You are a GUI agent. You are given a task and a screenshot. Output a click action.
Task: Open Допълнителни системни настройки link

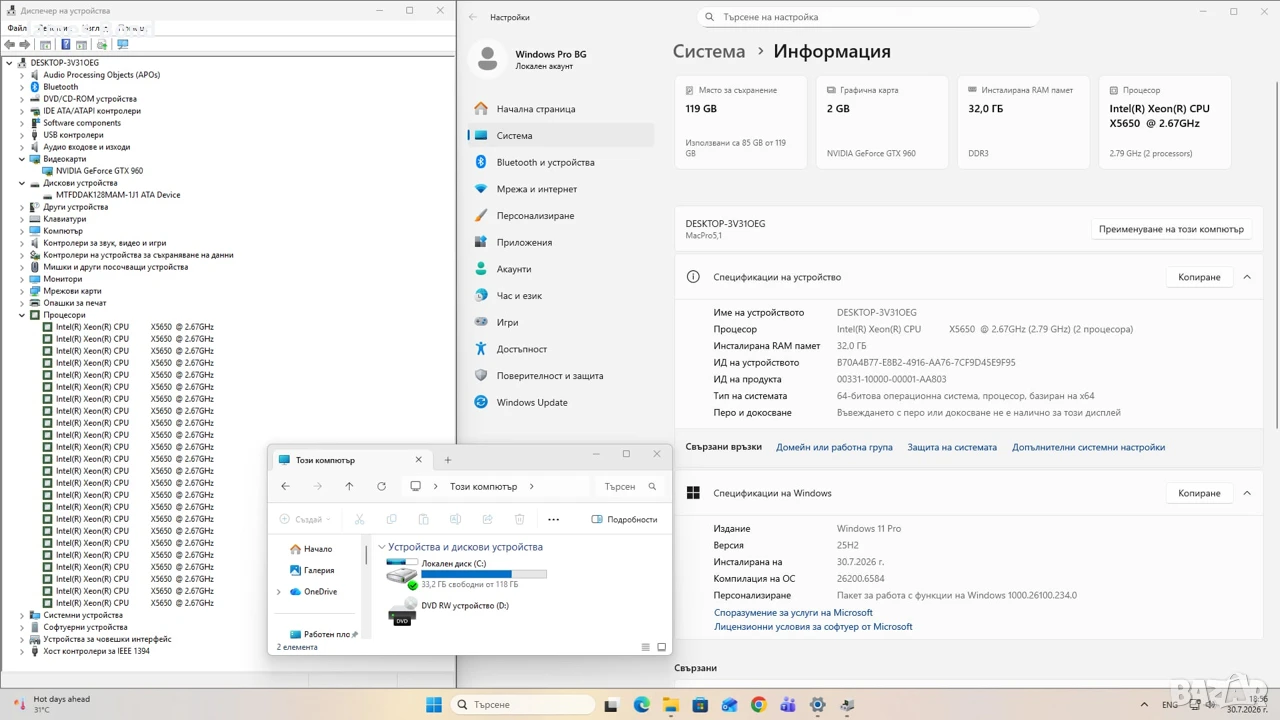[1088, 447]
